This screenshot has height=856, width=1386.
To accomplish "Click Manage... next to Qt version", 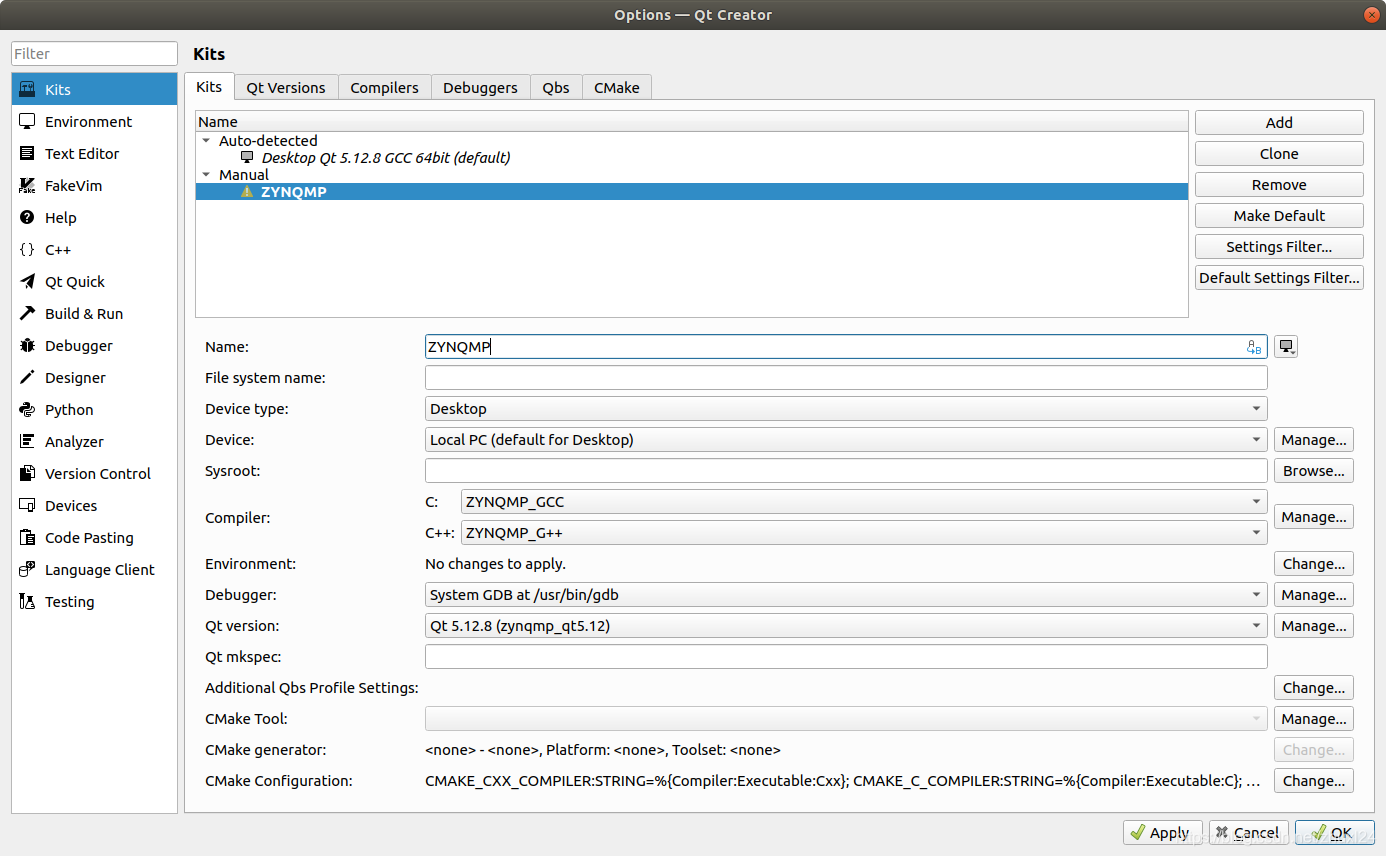I will coord(1314,625).
